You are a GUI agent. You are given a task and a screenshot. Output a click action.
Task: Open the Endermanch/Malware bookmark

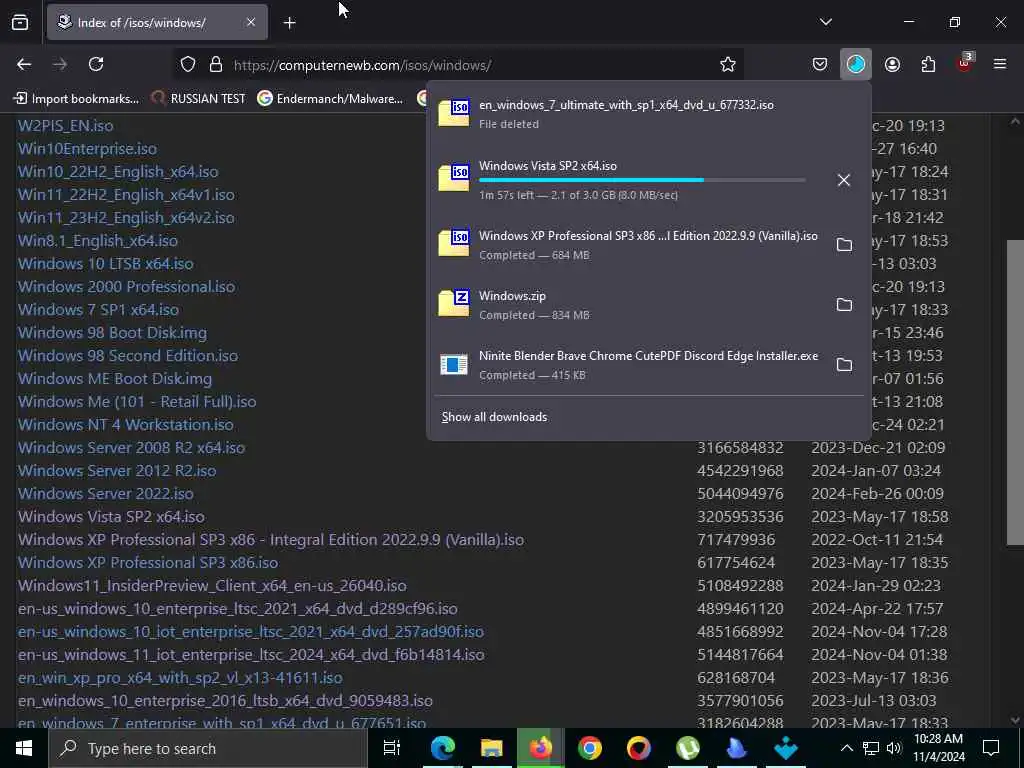point(330,99)
